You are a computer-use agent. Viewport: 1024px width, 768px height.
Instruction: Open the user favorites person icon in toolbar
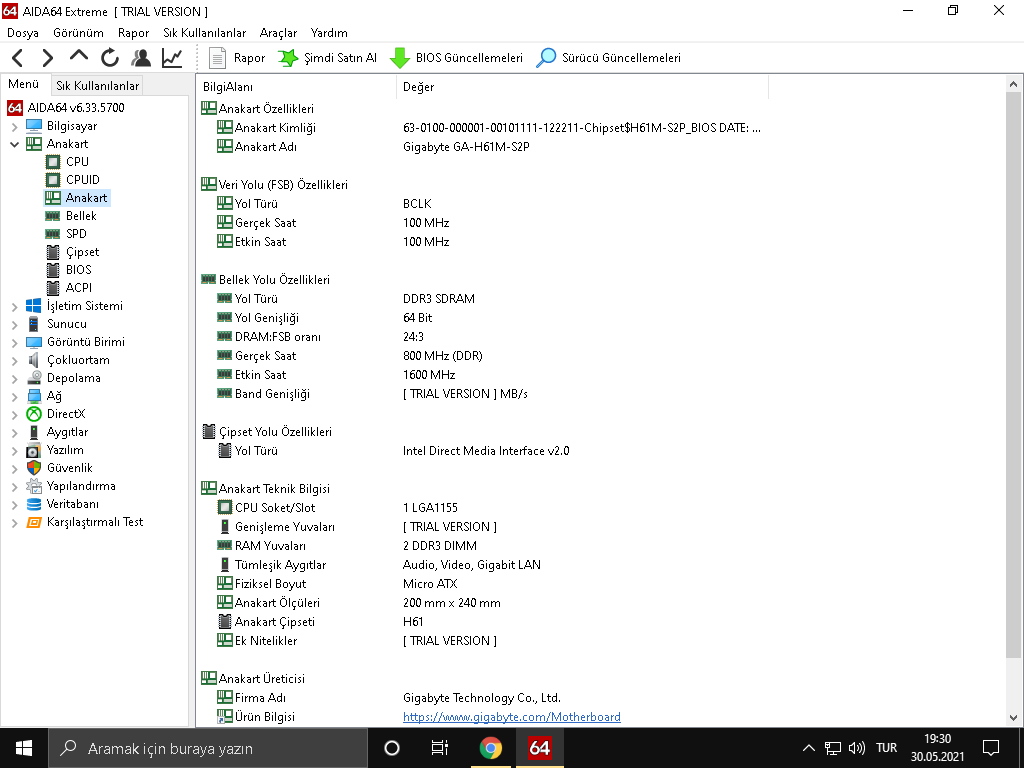[x=140, y=58]
